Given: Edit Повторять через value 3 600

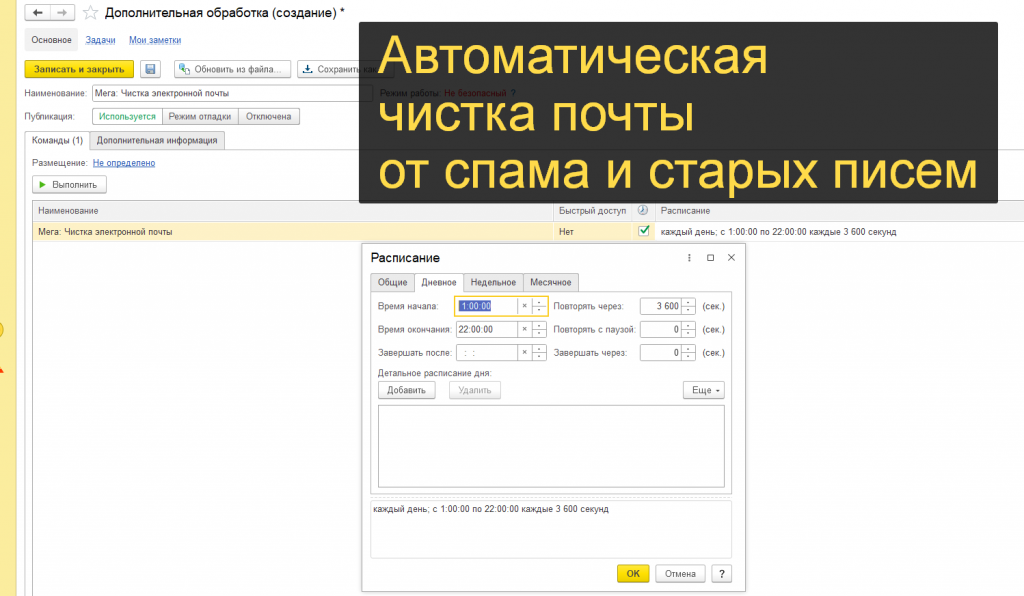Looking at the screenshot, I should coord(660,306).
